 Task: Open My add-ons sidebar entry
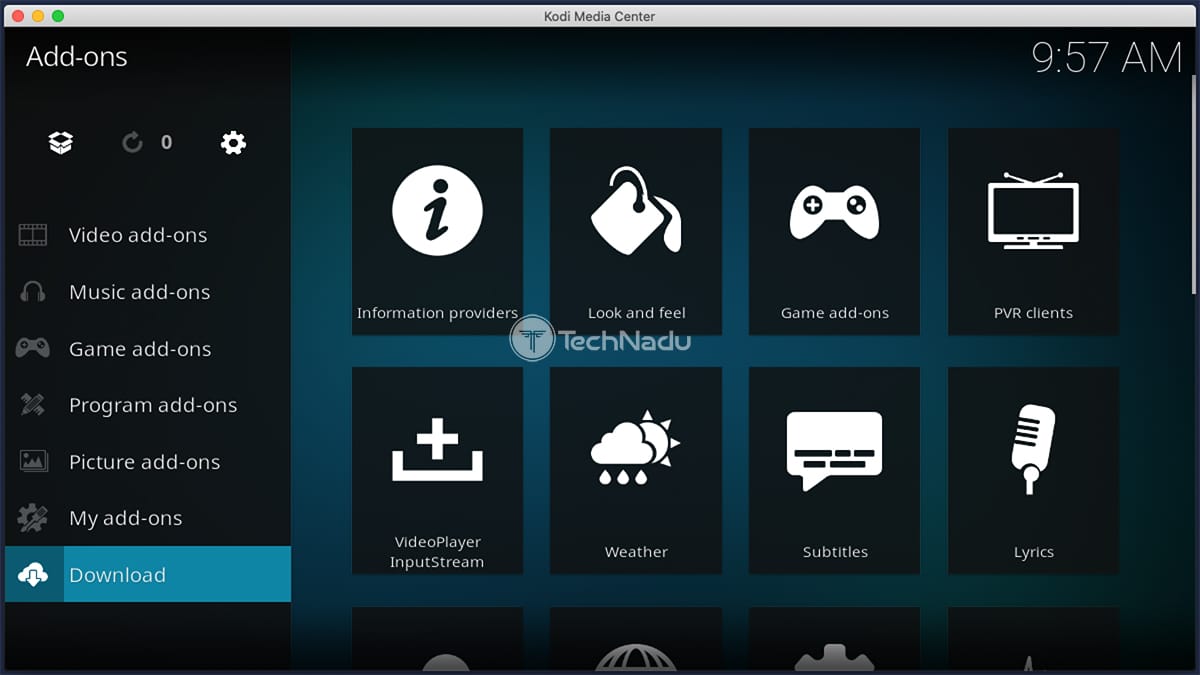[x=148, y=518]
